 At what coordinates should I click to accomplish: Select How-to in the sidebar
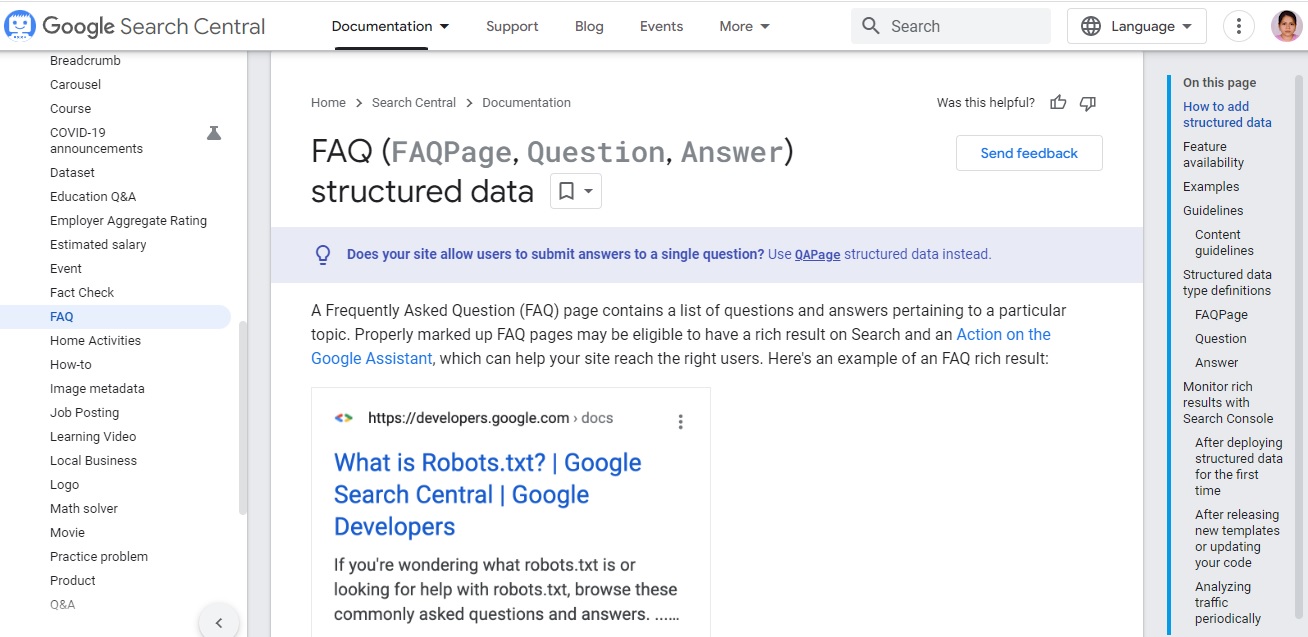pos(71,365)
